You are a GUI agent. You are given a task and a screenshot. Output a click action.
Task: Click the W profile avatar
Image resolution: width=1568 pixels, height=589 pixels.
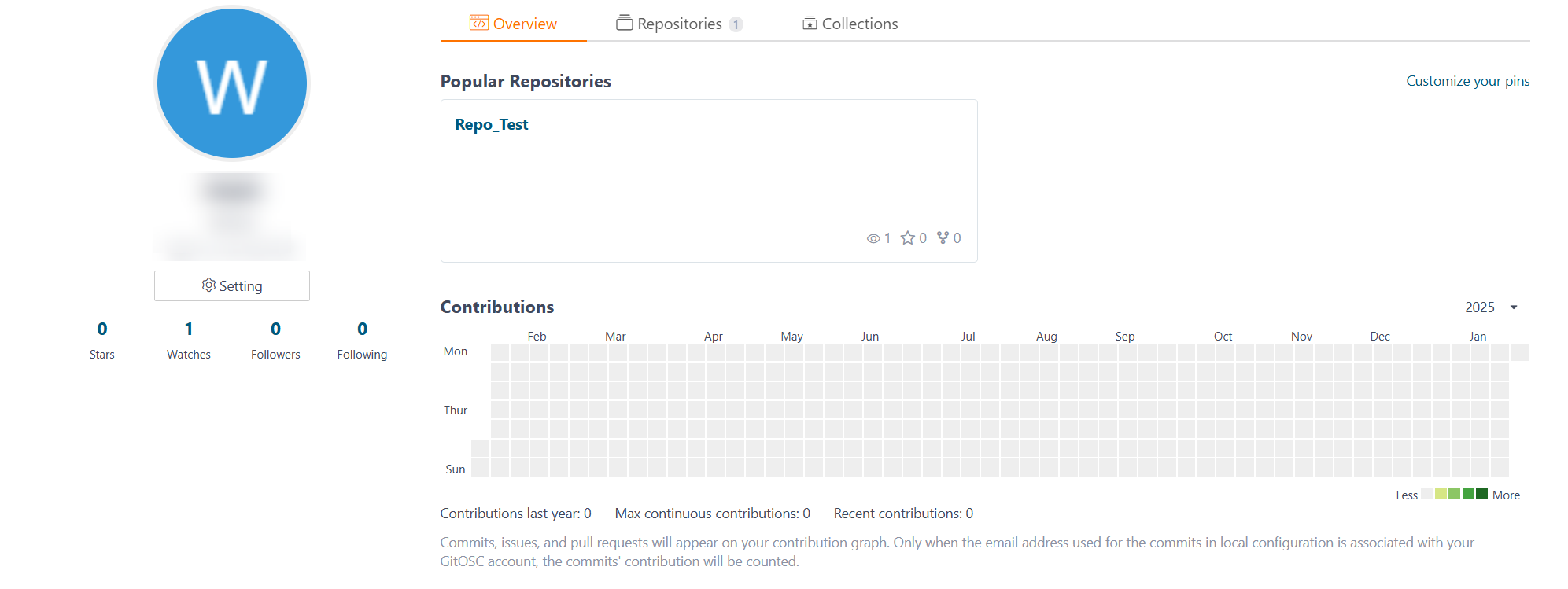pos(232,83)
